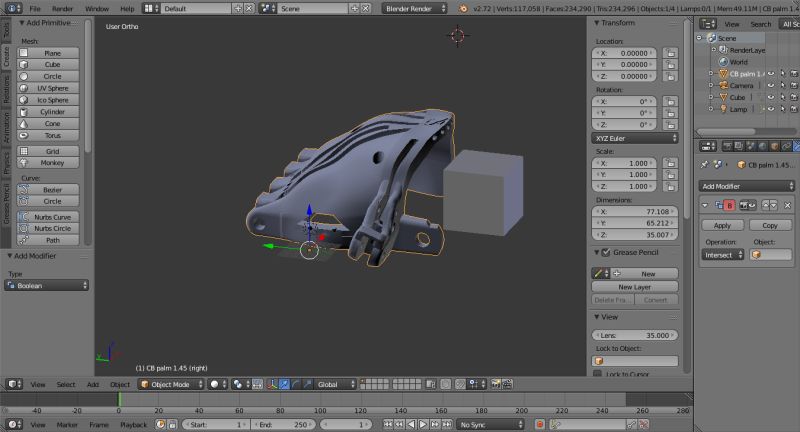
Task: Select the translate manipulator arrow icon
Action: 284,384
